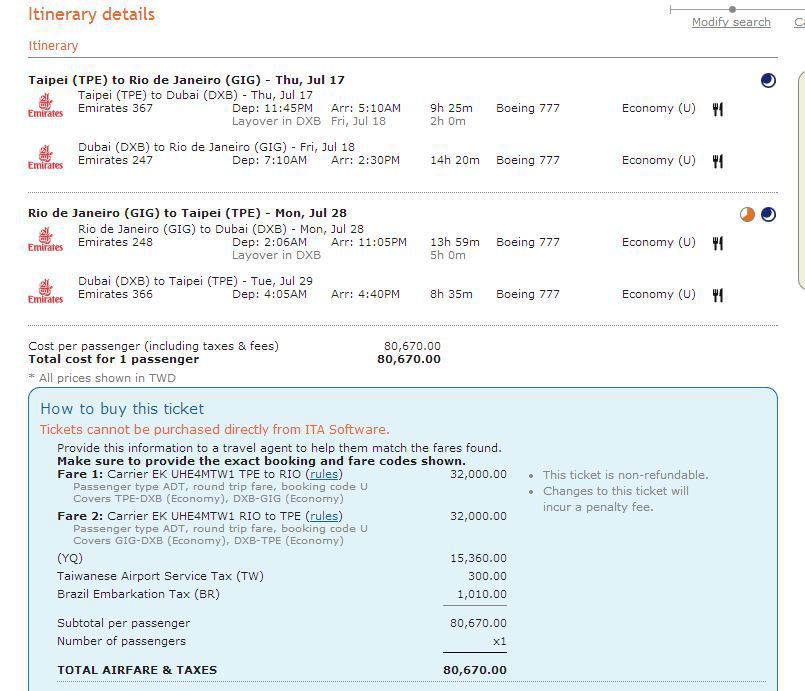
Task: Click 'Dep: 2:06AM' departure time
Action: point(270,242)
